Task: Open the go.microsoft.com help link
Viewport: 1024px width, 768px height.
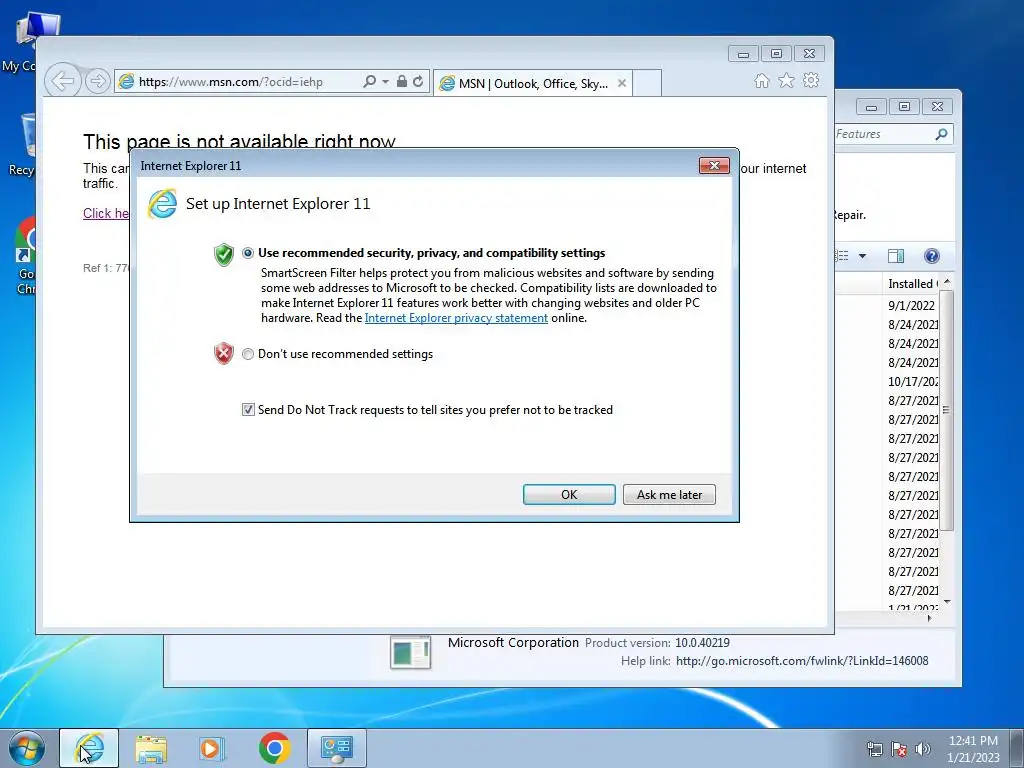Action: click(x=802, y=661)
